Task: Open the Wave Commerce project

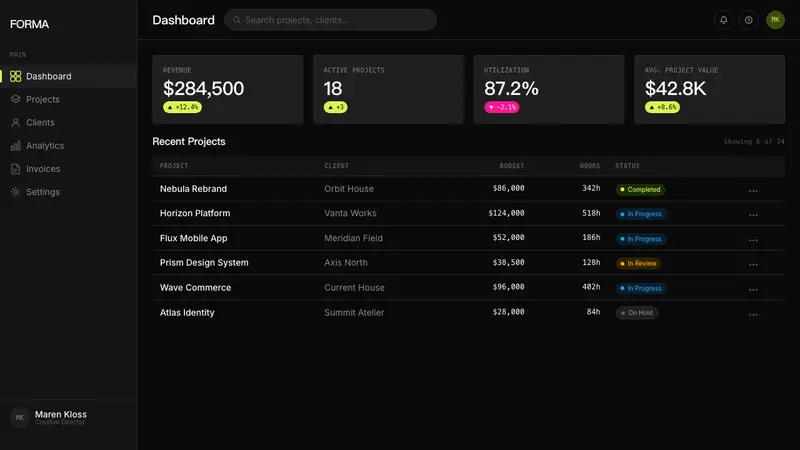Action: tap(195, 288)
